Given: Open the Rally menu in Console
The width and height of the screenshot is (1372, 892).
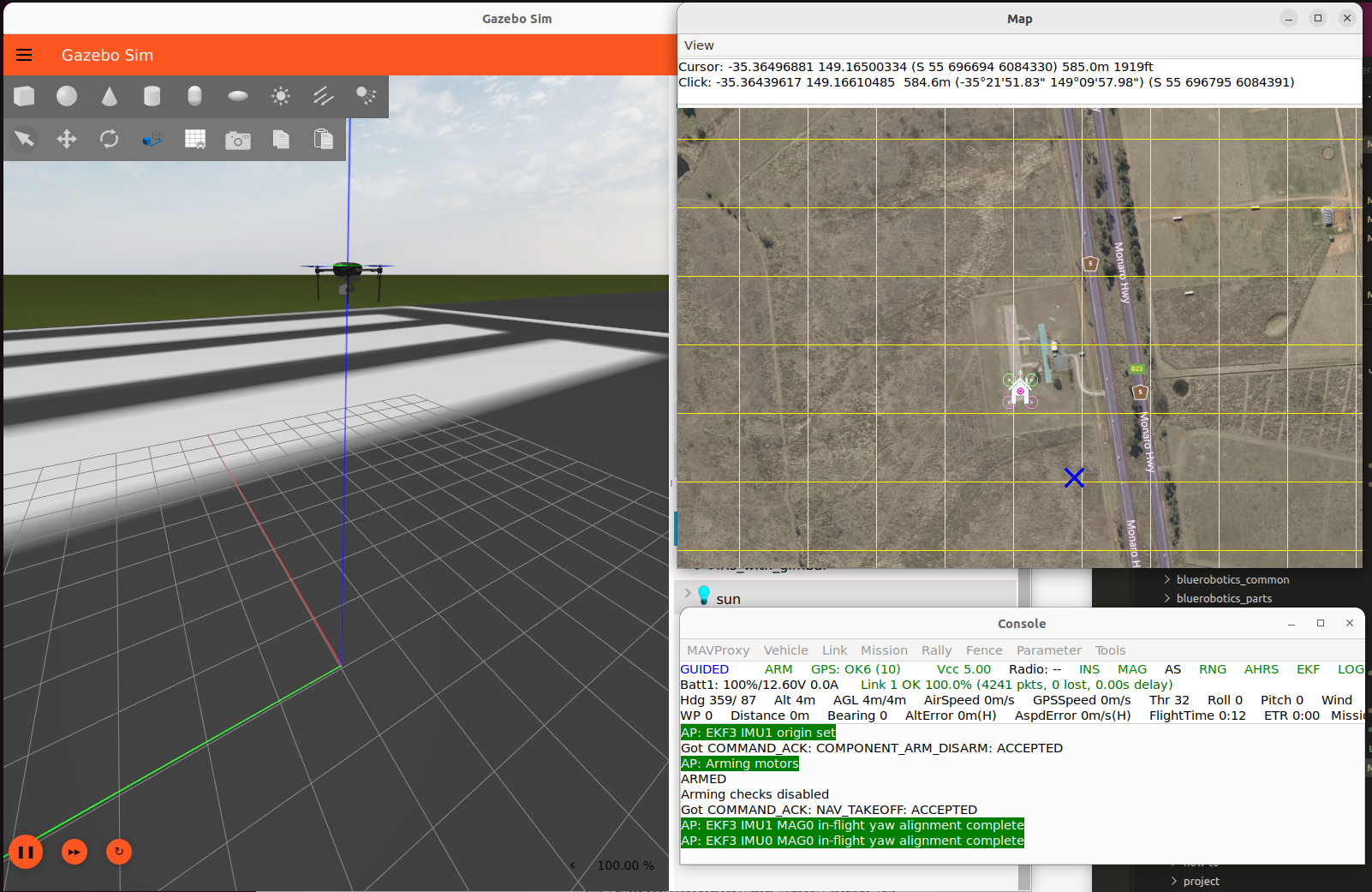Looking at the screenshot, I should pyautogui.click(x=936, y=650).
